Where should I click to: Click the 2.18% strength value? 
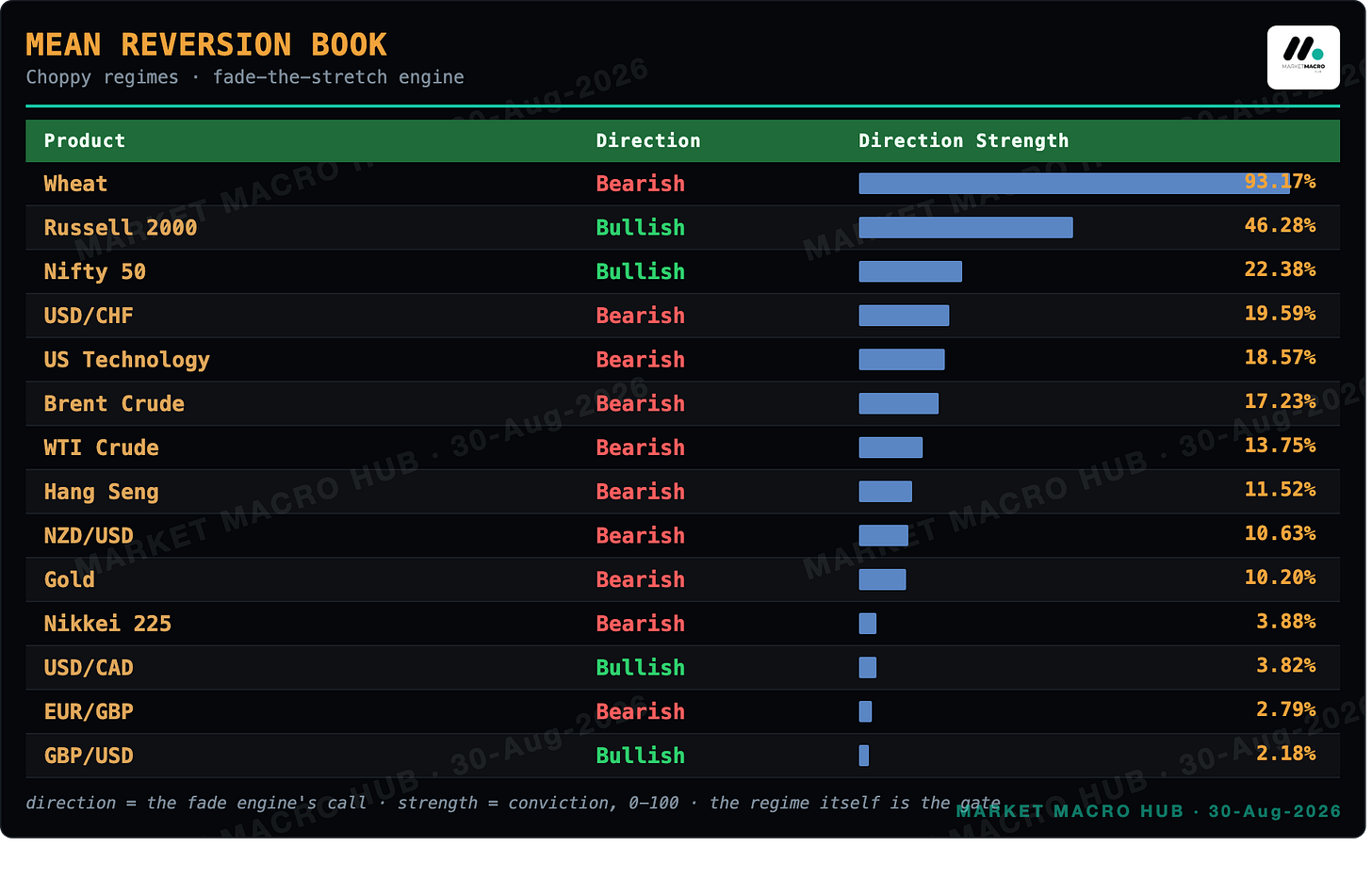(x=1286, y=754)
